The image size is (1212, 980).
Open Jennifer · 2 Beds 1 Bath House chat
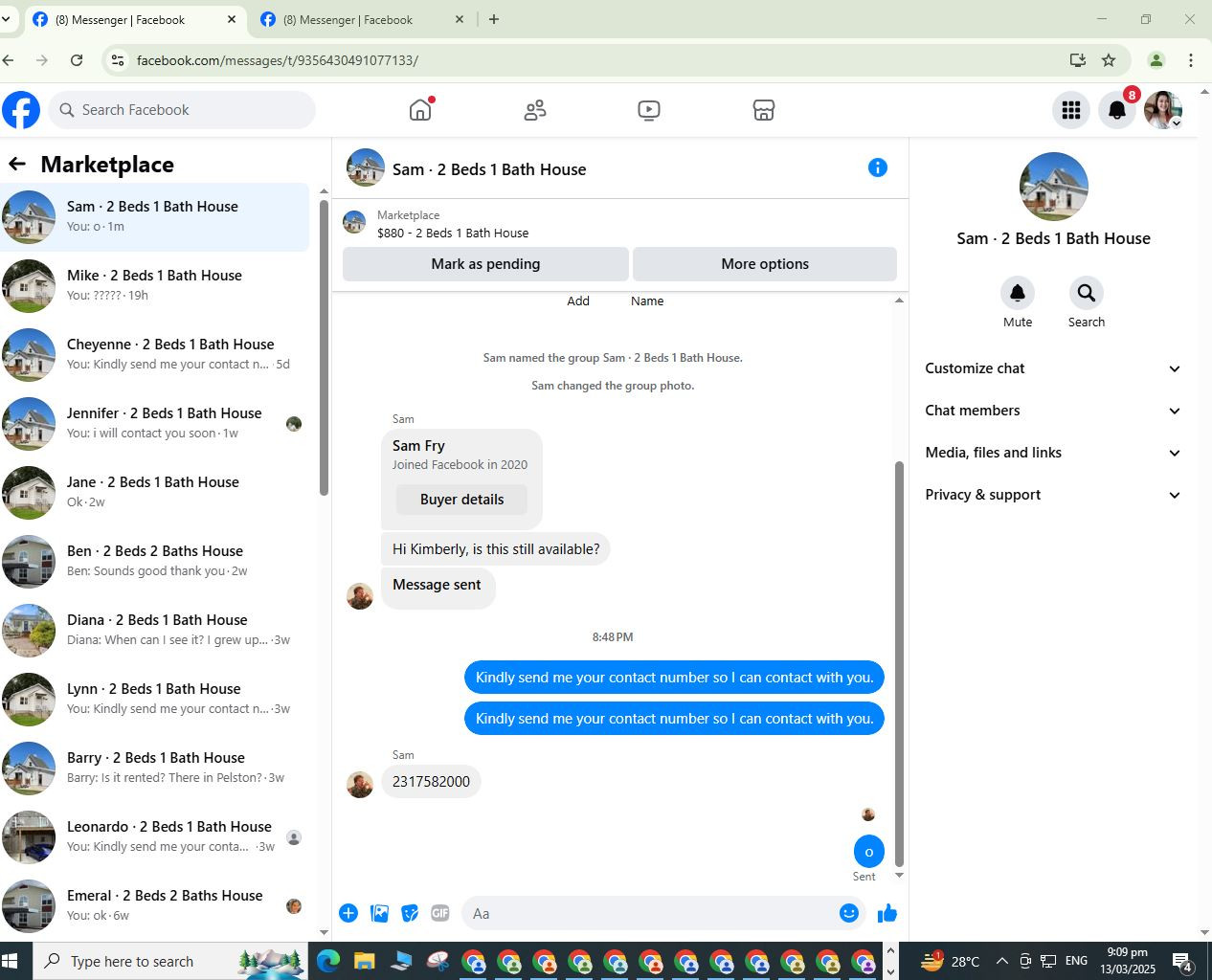pos(155,423)
